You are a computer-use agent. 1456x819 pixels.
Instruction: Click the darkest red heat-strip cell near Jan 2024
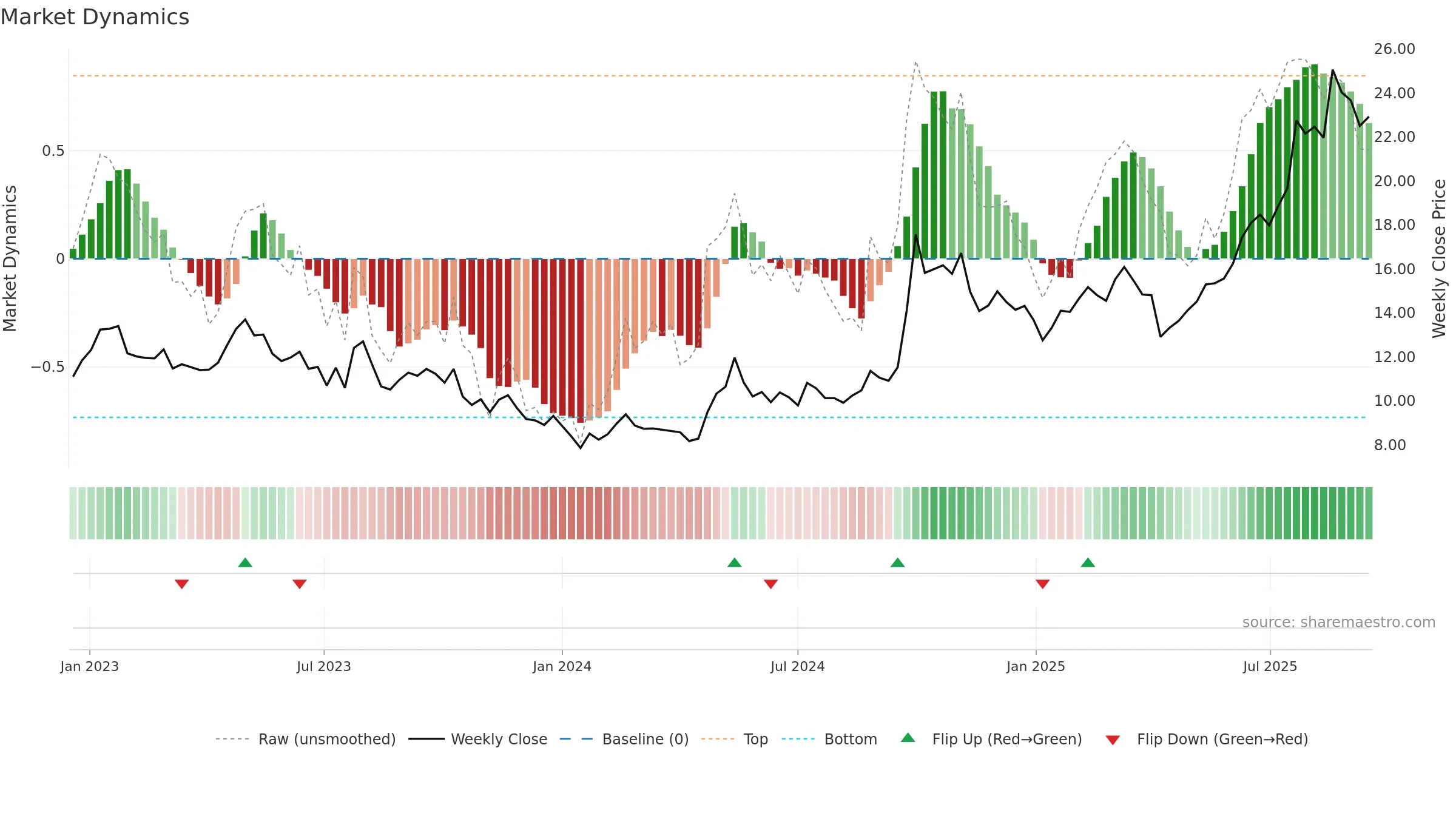(x=581, y=513)
